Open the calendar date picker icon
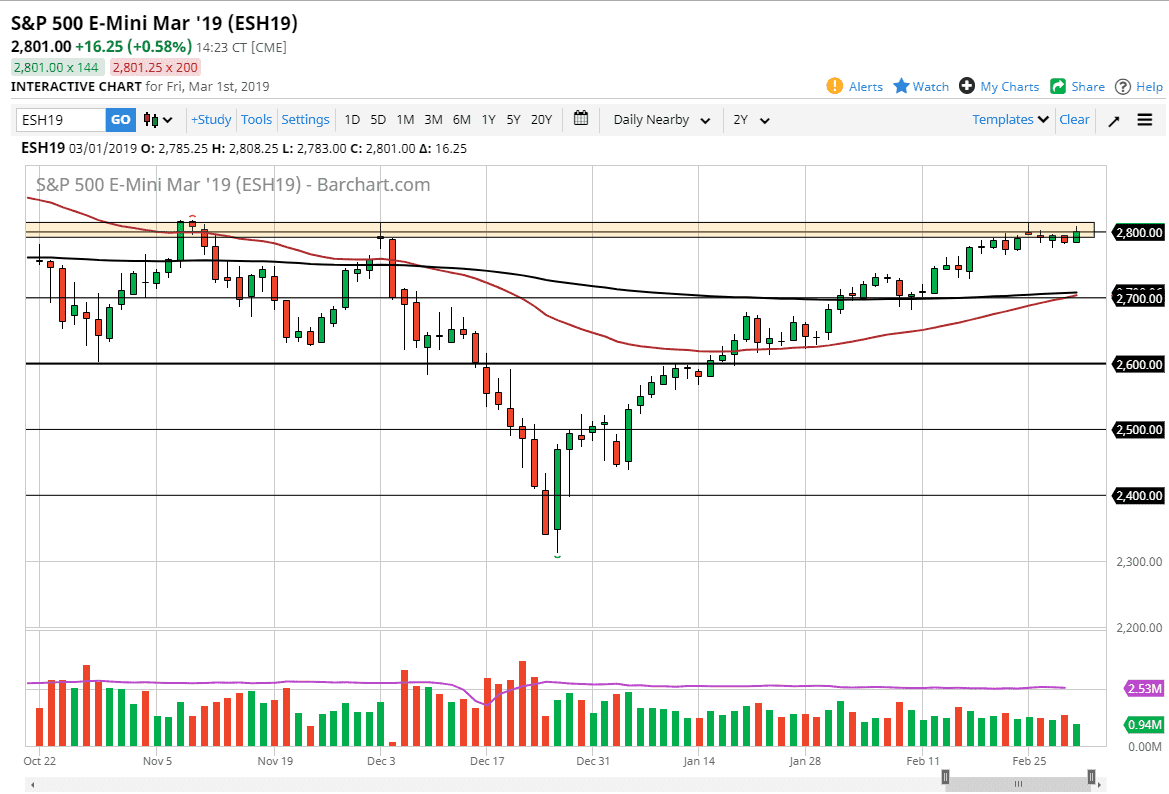The width and height of the screenshot is (1169, 794). (580, 119)
